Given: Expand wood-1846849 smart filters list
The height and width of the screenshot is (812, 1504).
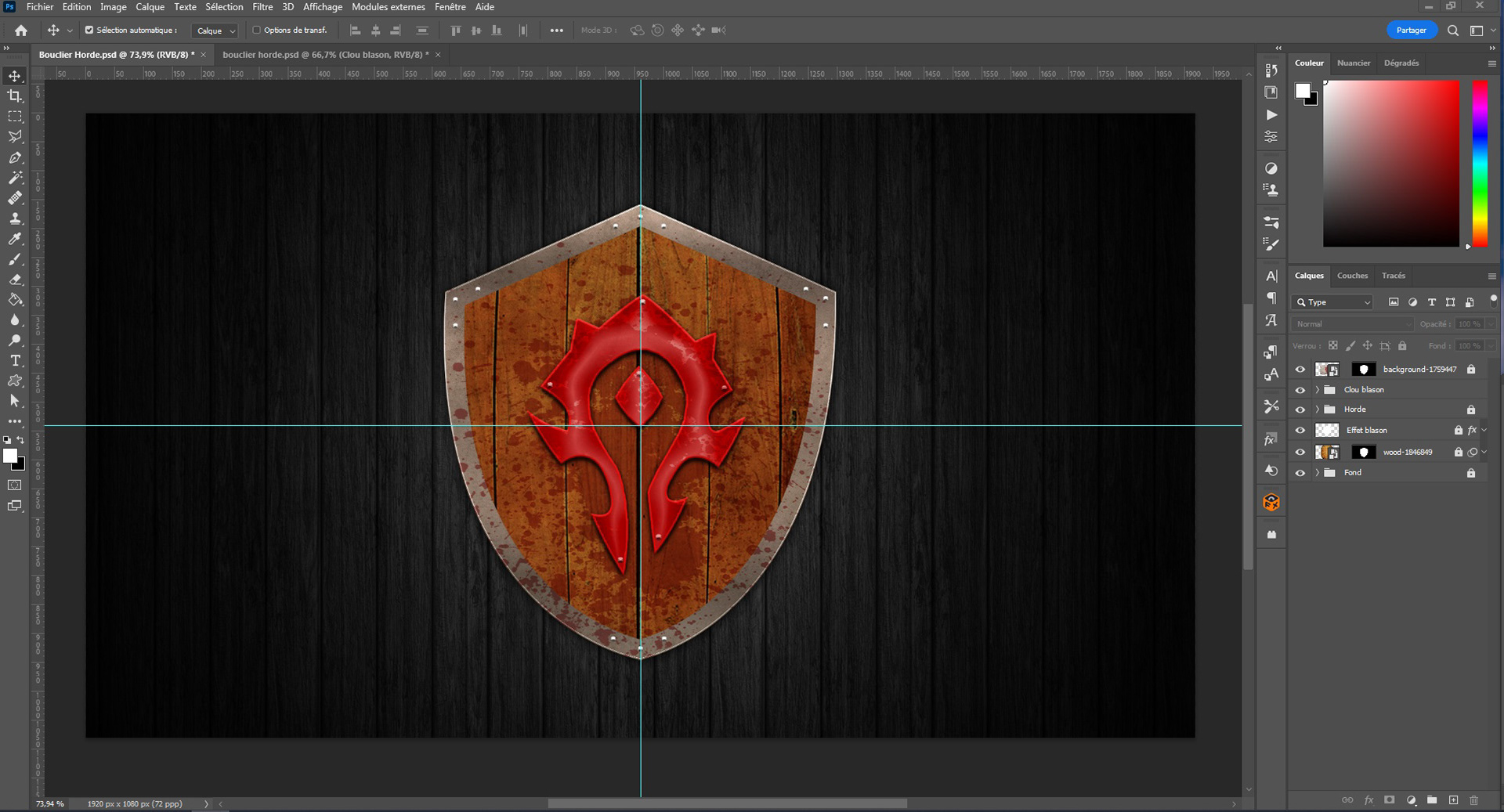Looking at the screenshot, I should coord(1484,453).
